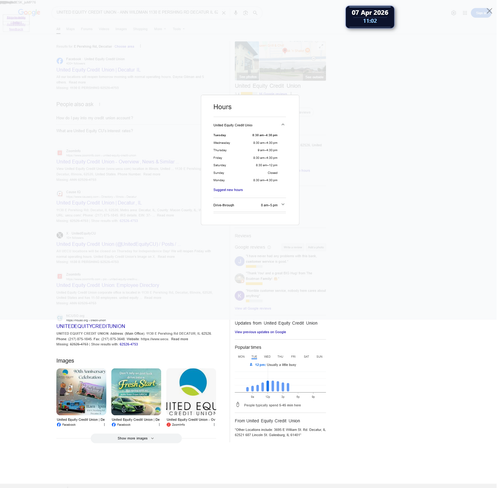The height and width of the screenshot is (488, 500).
Task: Select WED in Popular times
Action: (x=267, y=356)
